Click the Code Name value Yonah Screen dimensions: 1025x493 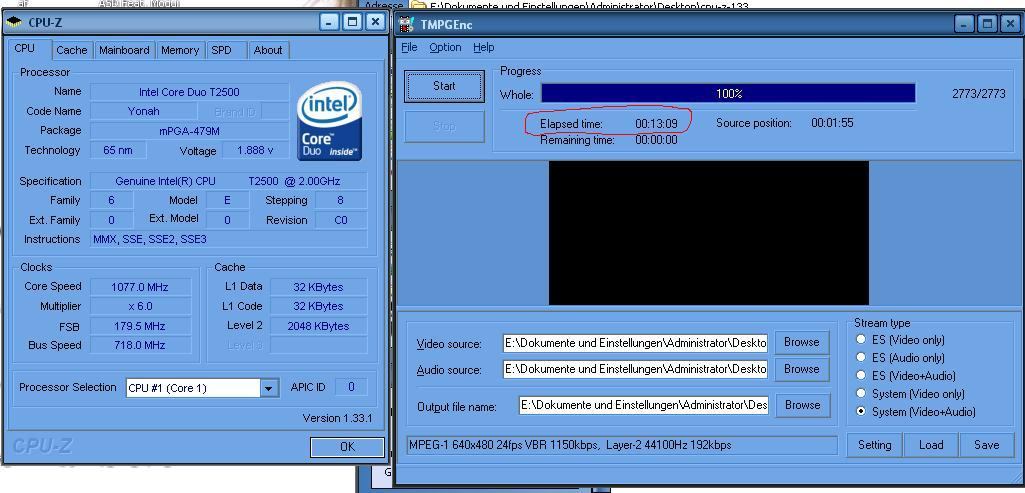(144, 111)
